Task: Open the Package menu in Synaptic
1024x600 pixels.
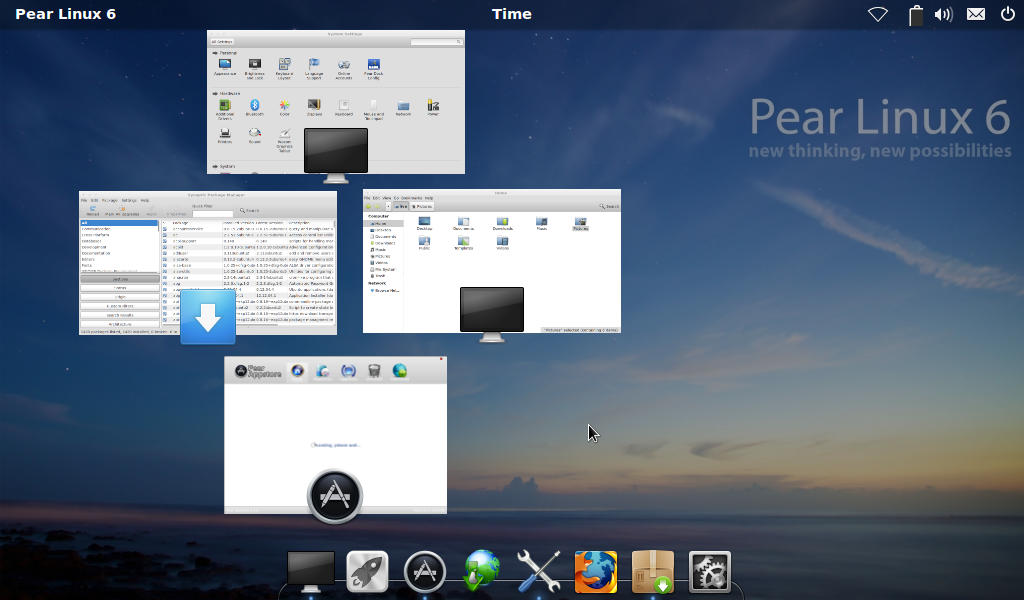Action: coord(109,200)
